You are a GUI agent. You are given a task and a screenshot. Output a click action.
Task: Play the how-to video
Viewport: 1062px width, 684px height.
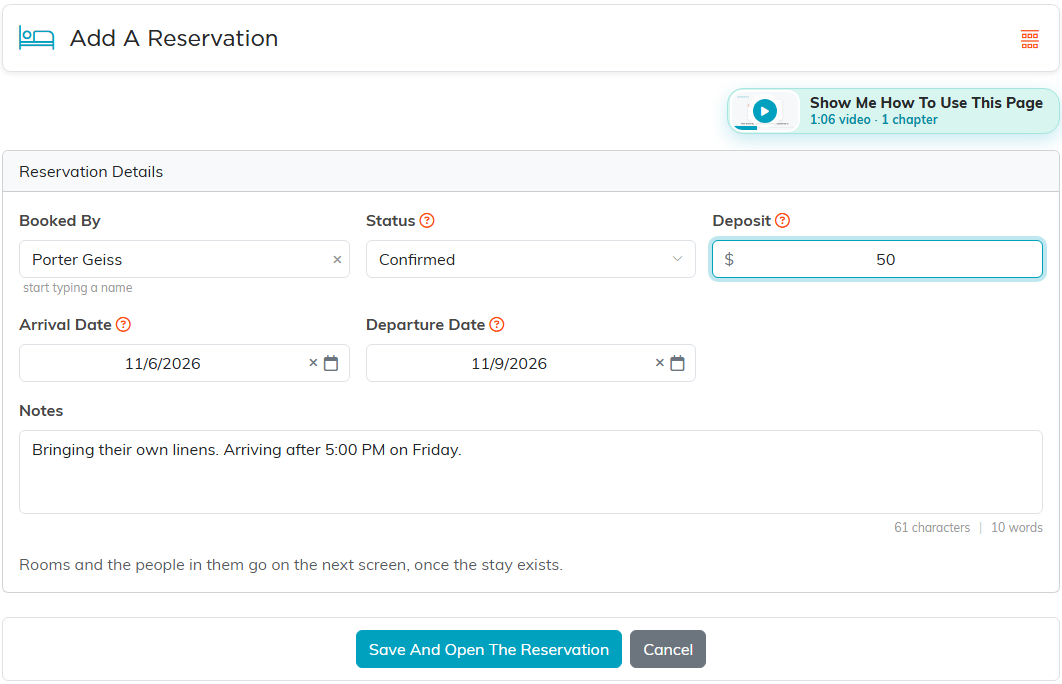click(765, 111)
